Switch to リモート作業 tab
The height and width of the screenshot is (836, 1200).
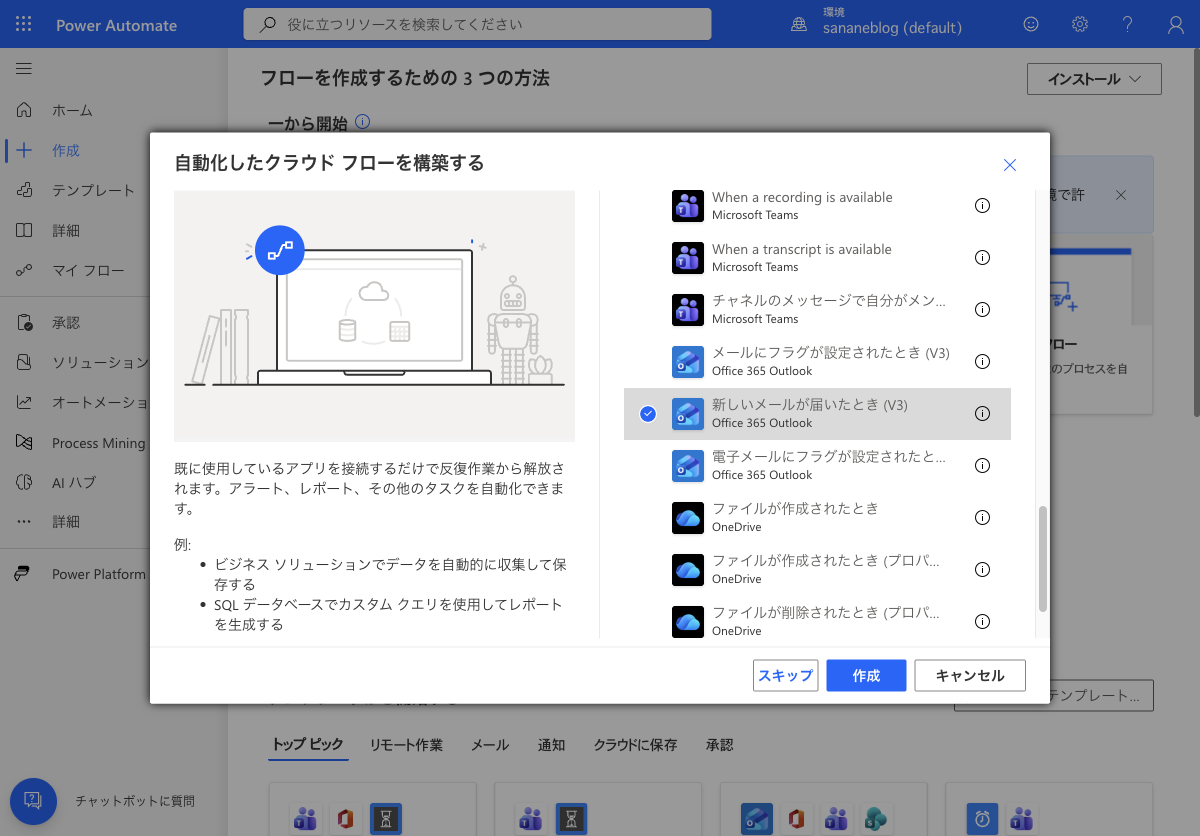tap(406, 745)
